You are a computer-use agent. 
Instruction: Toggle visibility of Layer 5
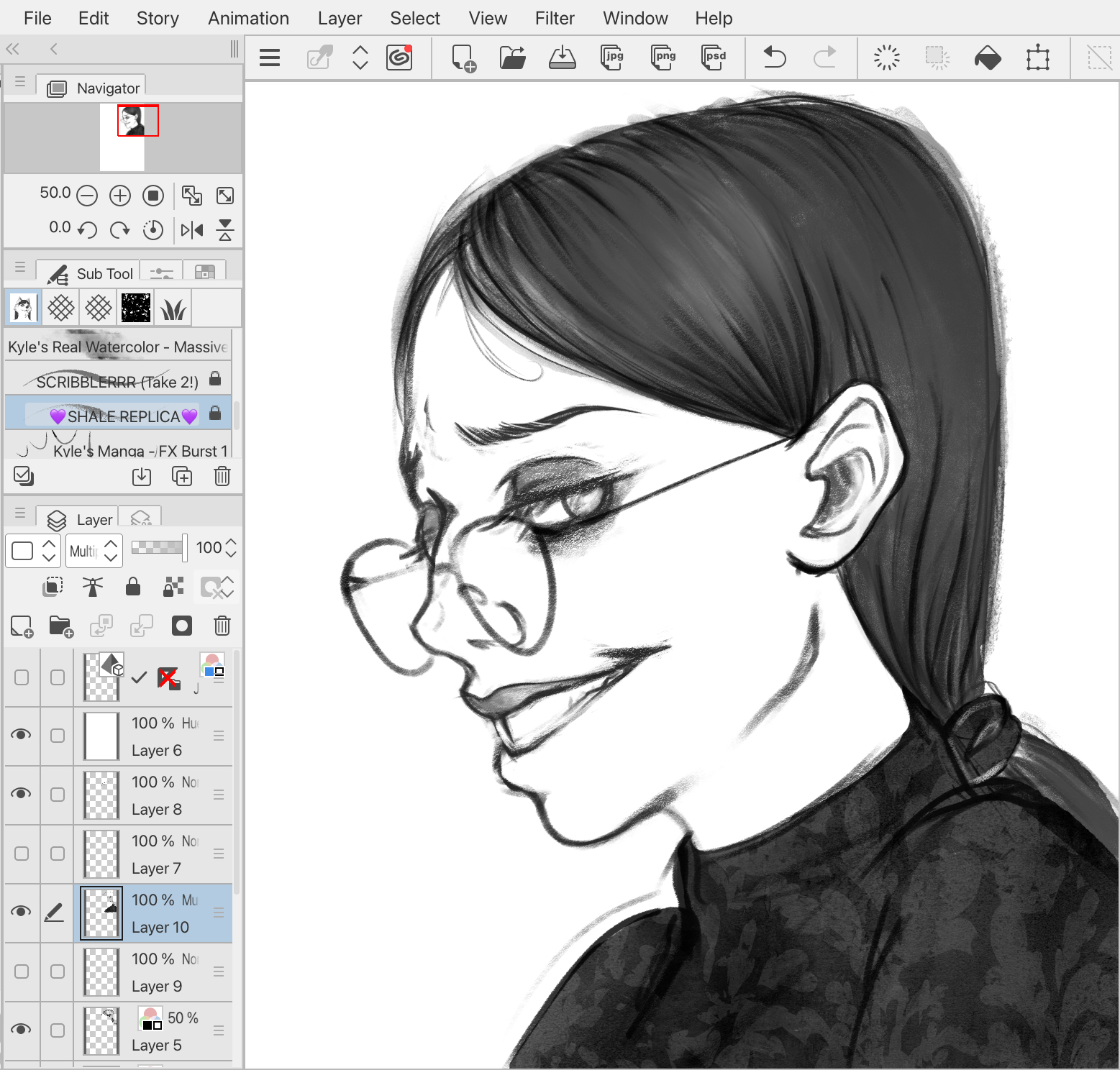point(22,1030)
